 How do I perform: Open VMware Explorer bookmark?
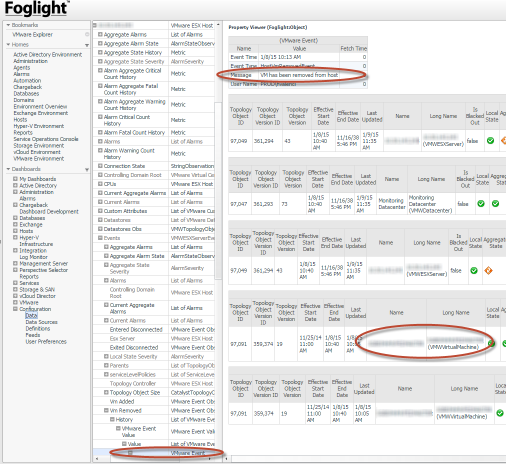32,34
